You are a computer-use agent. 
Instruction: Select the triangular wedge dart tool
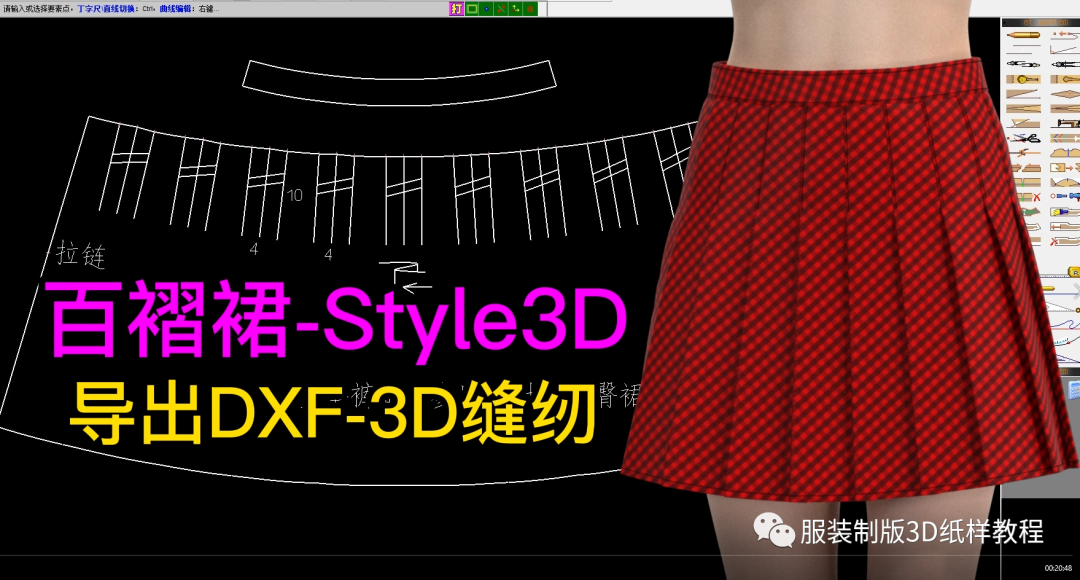pyautogui.click(x=1024, y=94)
